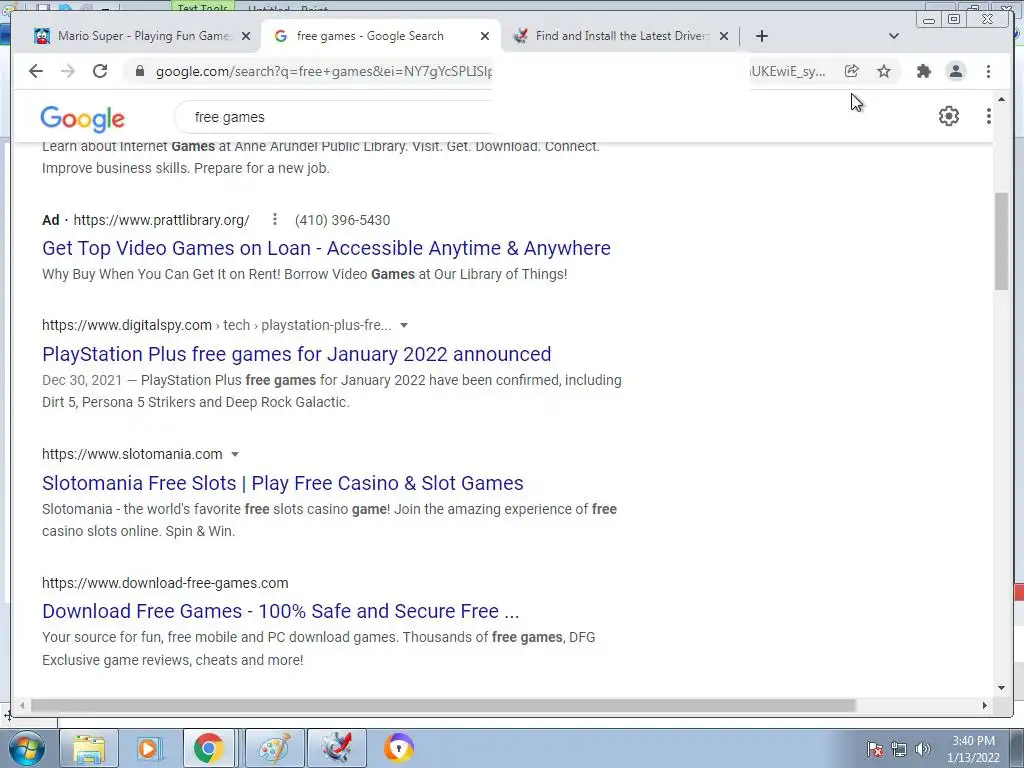
Task: Click the scroll-down arrow
Action: point(1001,687)
